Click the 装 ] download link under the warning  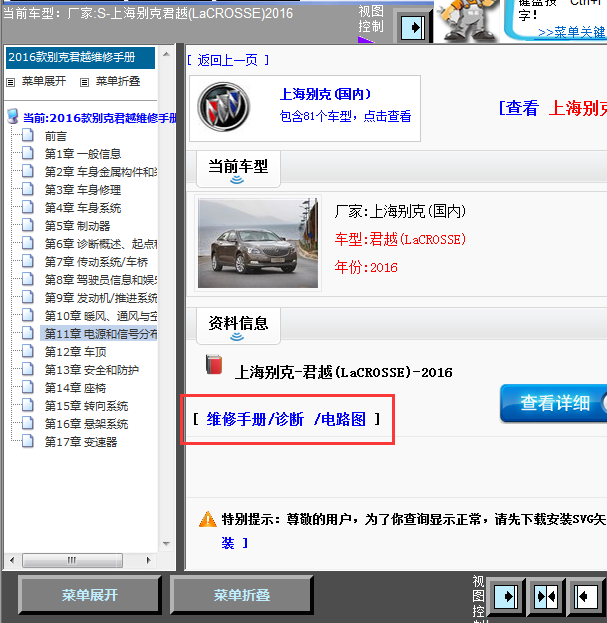click(234, 543)
